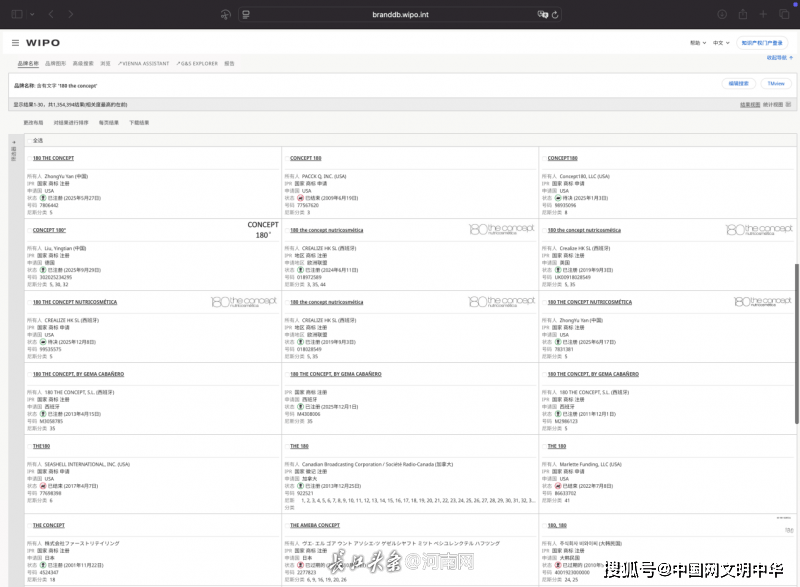Switch to the 高级搜索 tab
This screenshot has width=800, height=587.
point(82,63)
